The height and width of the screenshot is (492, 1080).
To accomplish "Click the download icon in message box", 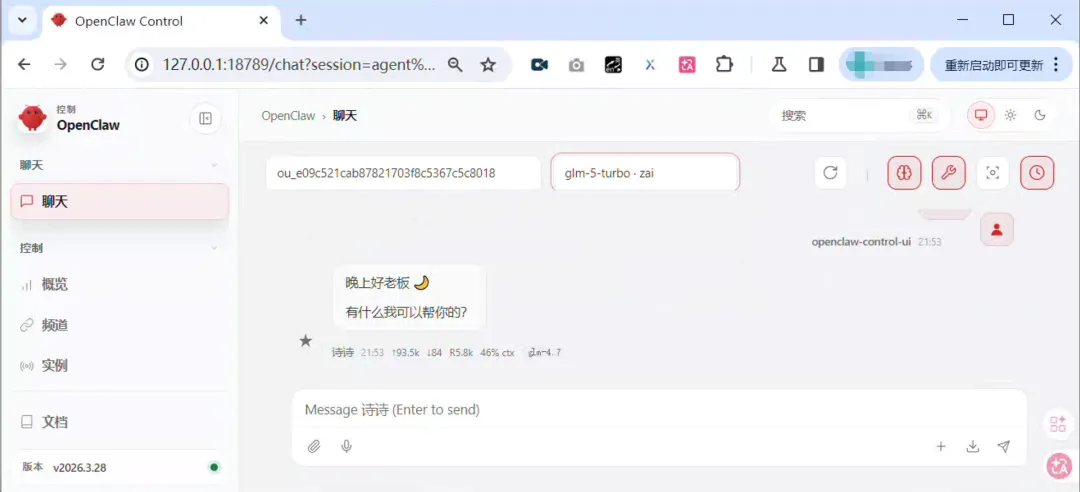I will tap(973, 447).
